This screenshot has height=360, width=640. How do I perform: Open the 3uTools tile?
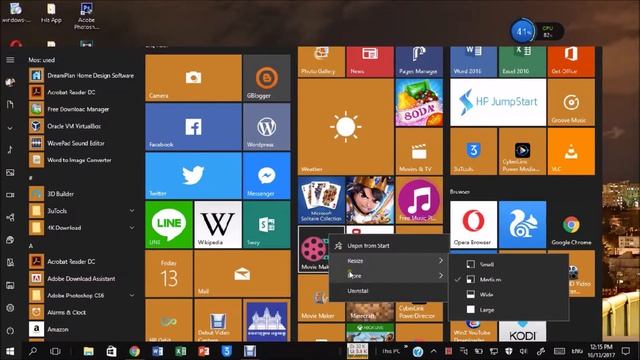click(473, 151)
